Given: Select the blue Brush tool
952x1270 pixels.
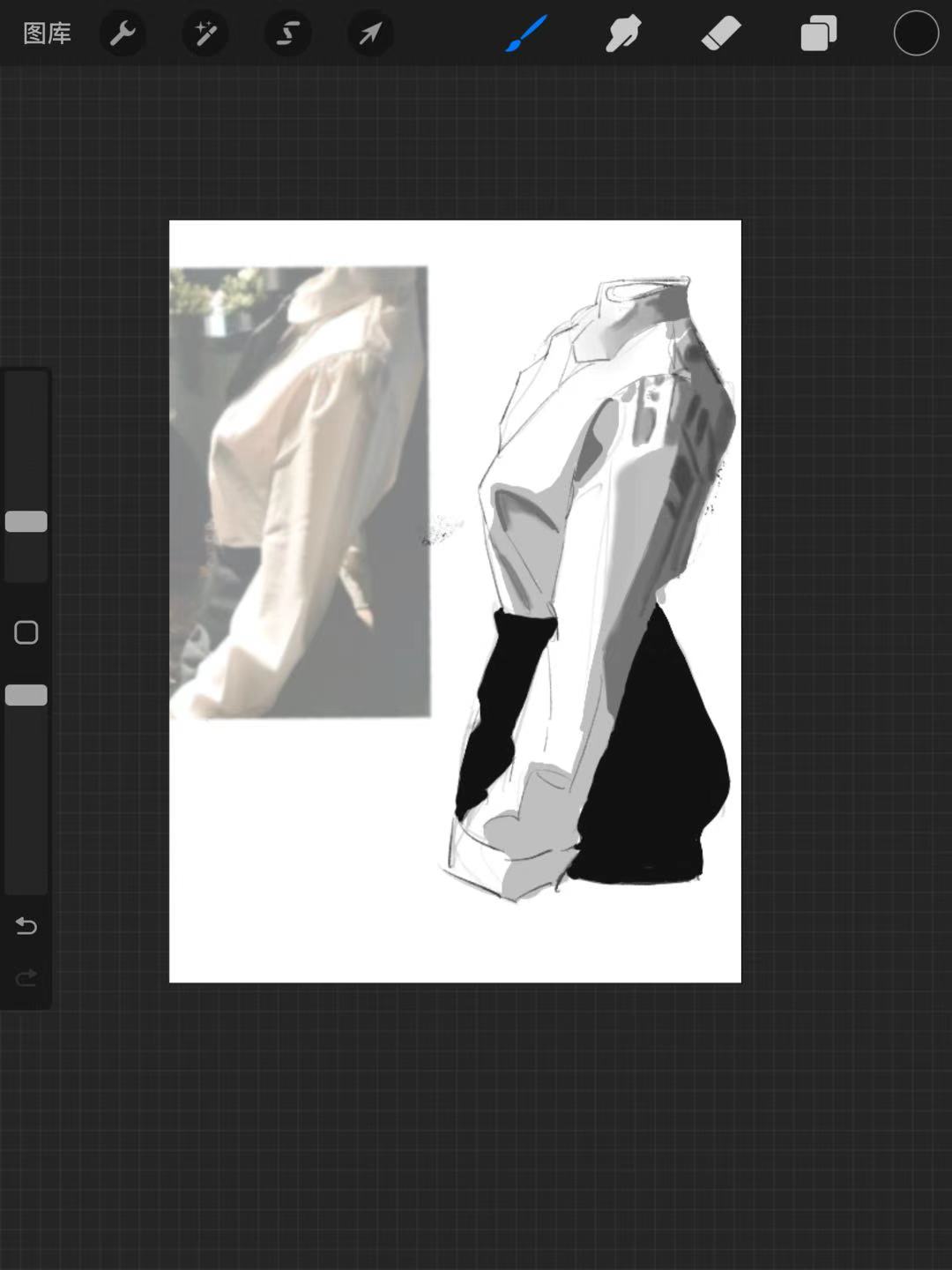Looking at the screenshot, I should coord(526,34).
